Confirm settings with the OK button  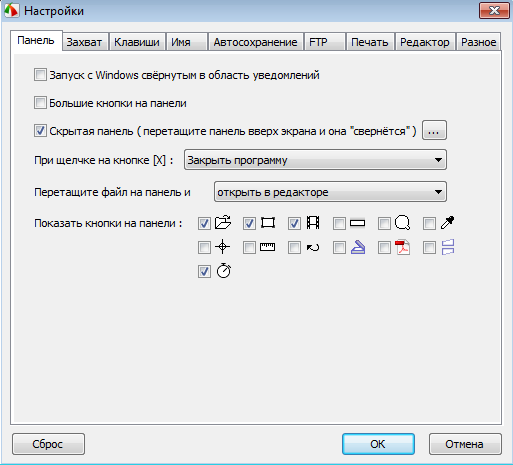coord(378,444)
